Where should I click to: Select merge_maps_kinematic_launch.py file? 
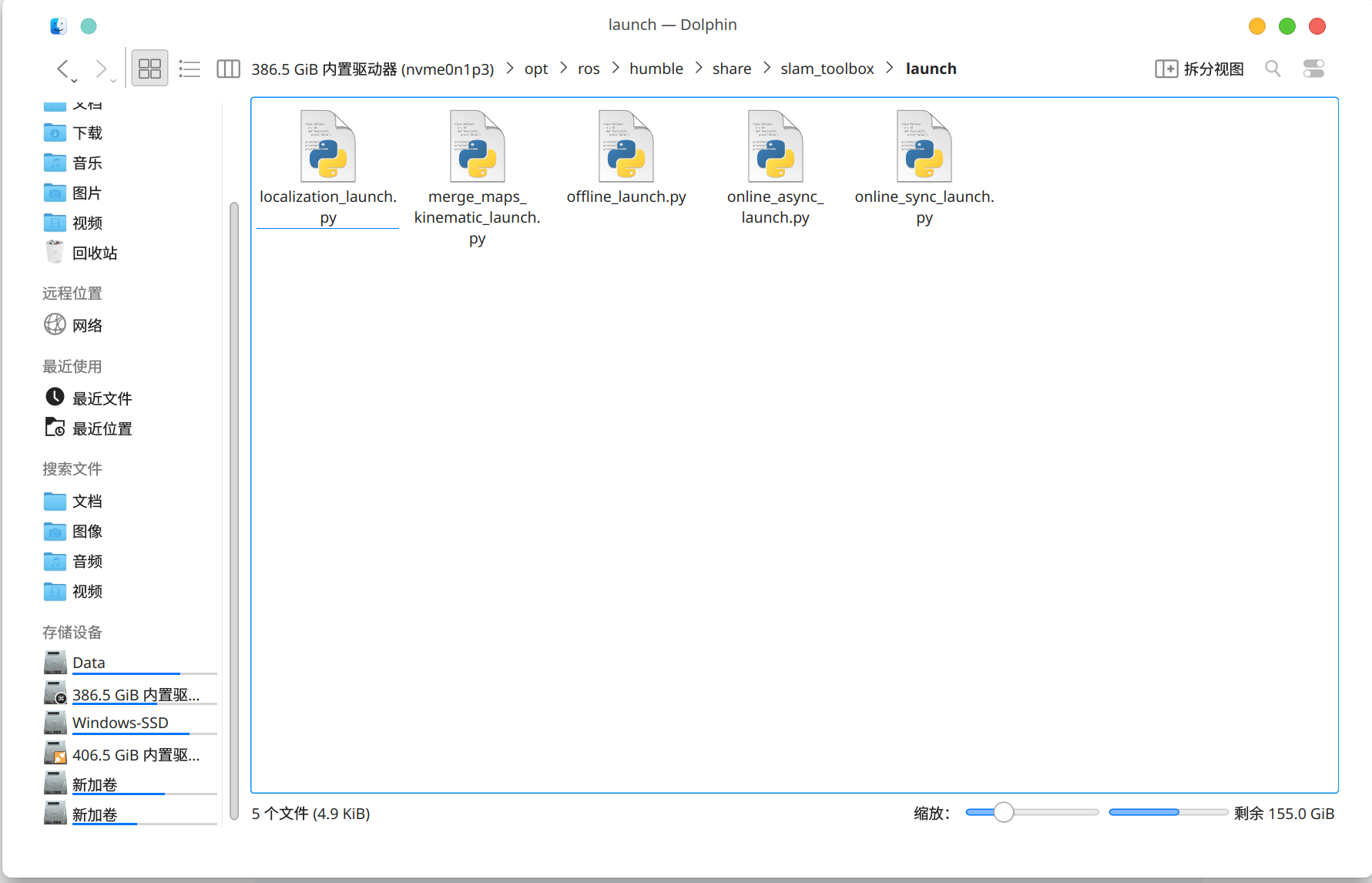tap(477, 179)
